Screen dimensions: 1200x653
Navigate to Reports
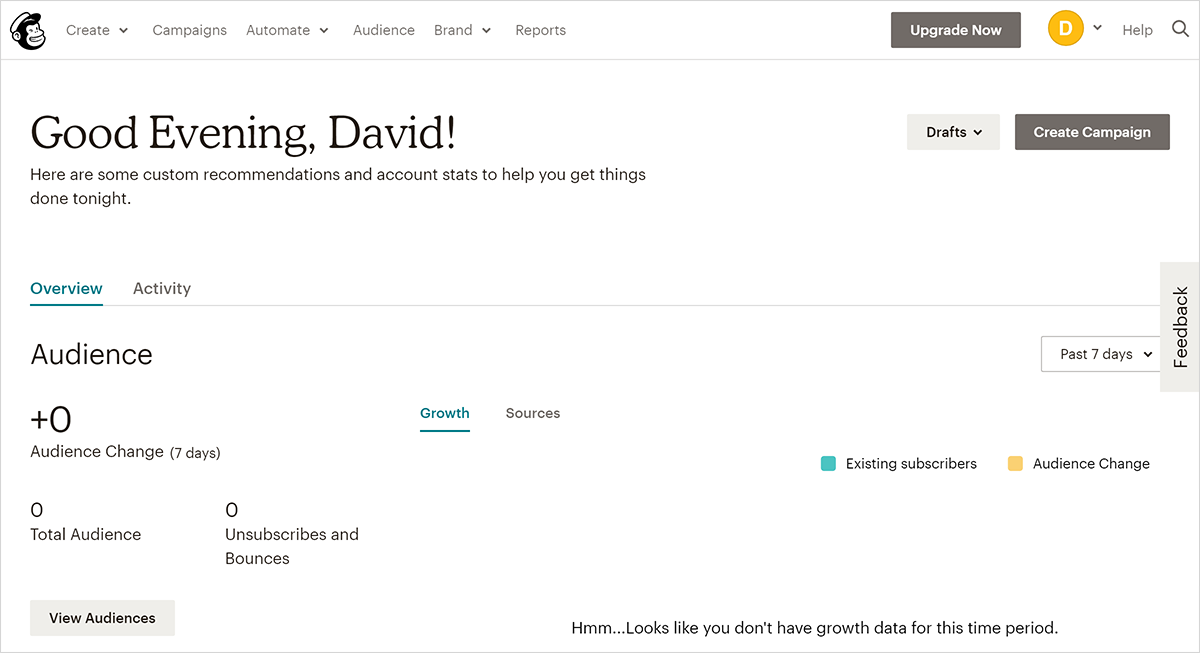tap(540, 30)
